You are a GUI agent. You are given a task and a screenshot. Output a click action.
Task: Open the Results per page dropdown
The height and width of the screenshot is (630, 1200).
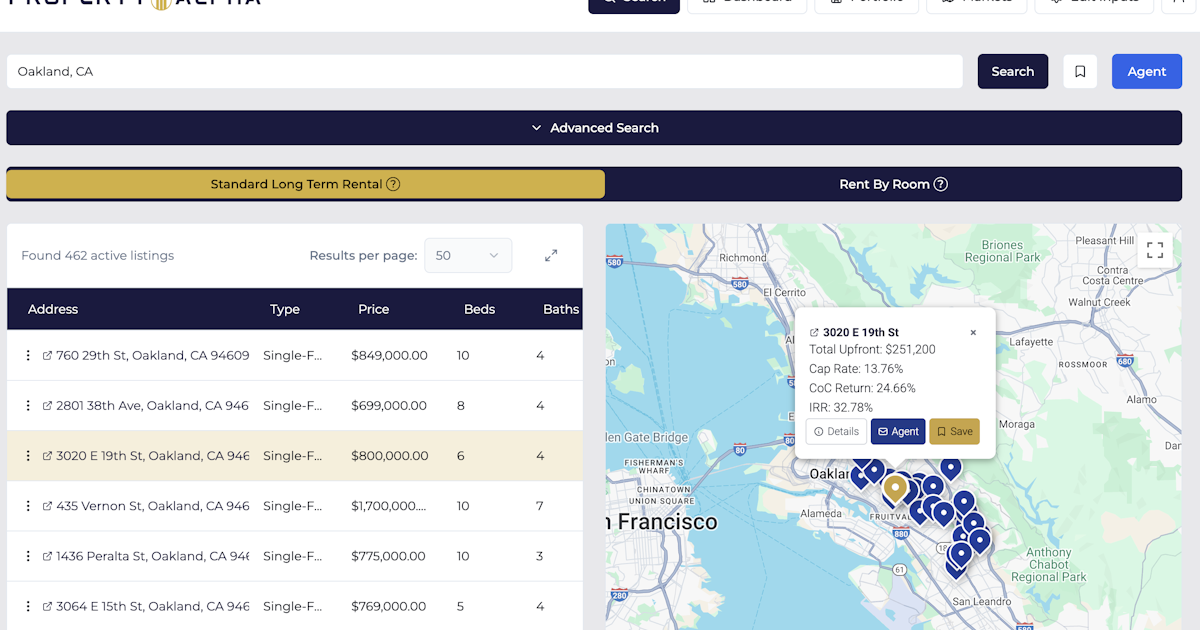pyautogui.click(x=468, y=255)
